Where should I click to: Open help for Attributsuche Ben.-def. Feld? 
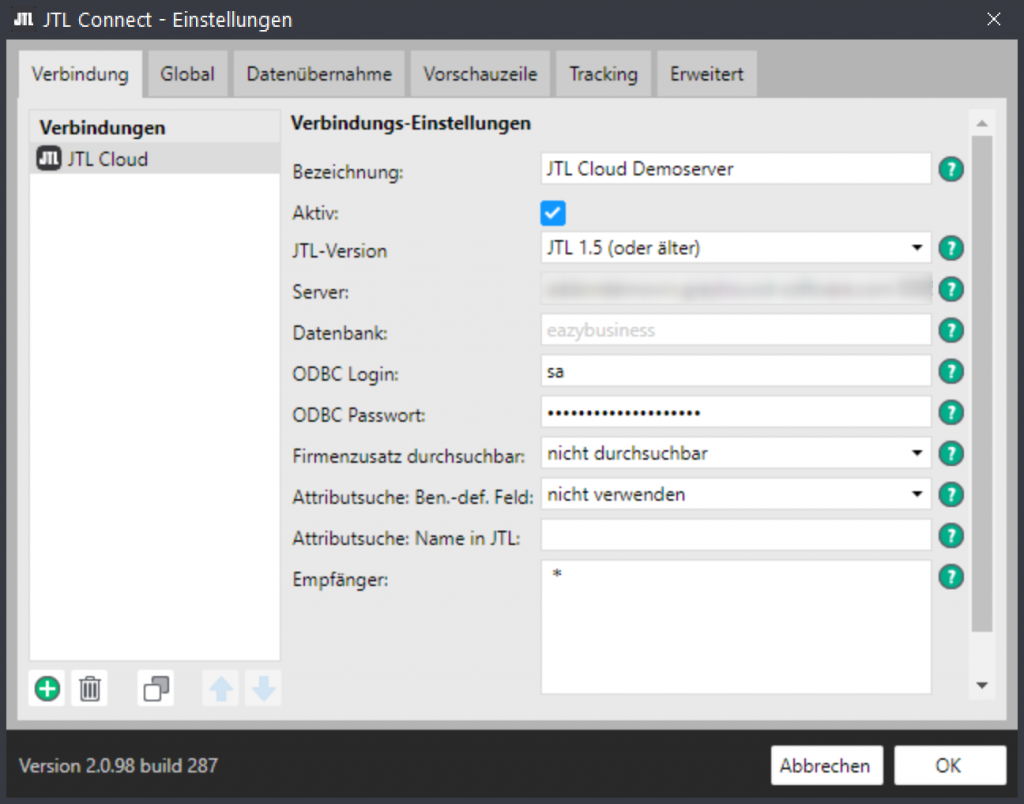pos(951,495)
